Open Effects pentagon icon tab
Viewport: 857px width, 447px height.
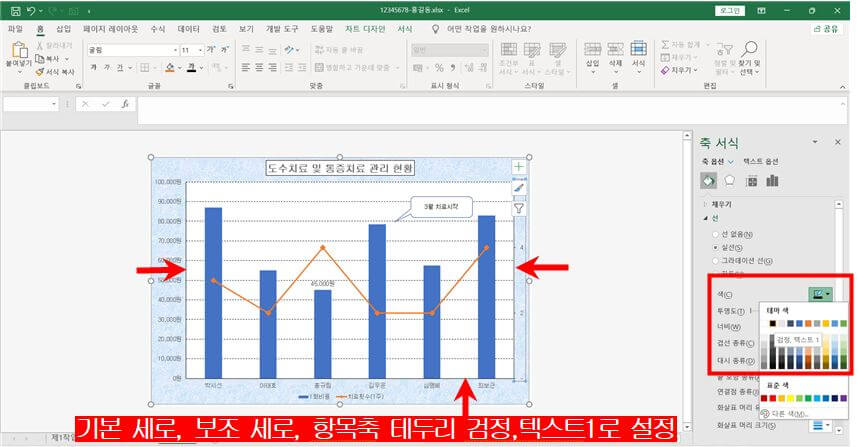[x=730, y=180]
